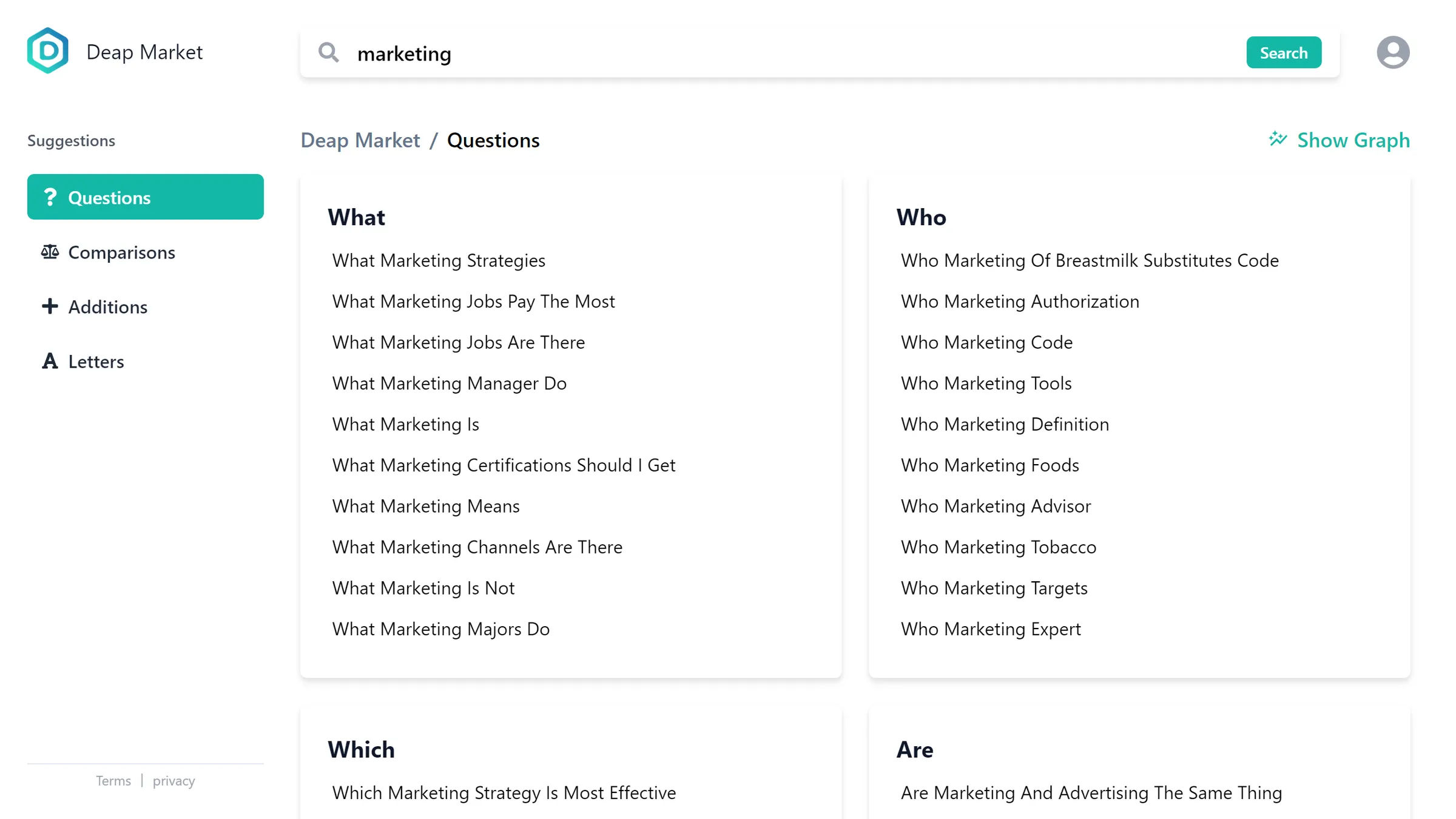
Task: Select 'Are Marketing And Advertising The Same Thing'
Action: click(x=1091, y=792)
